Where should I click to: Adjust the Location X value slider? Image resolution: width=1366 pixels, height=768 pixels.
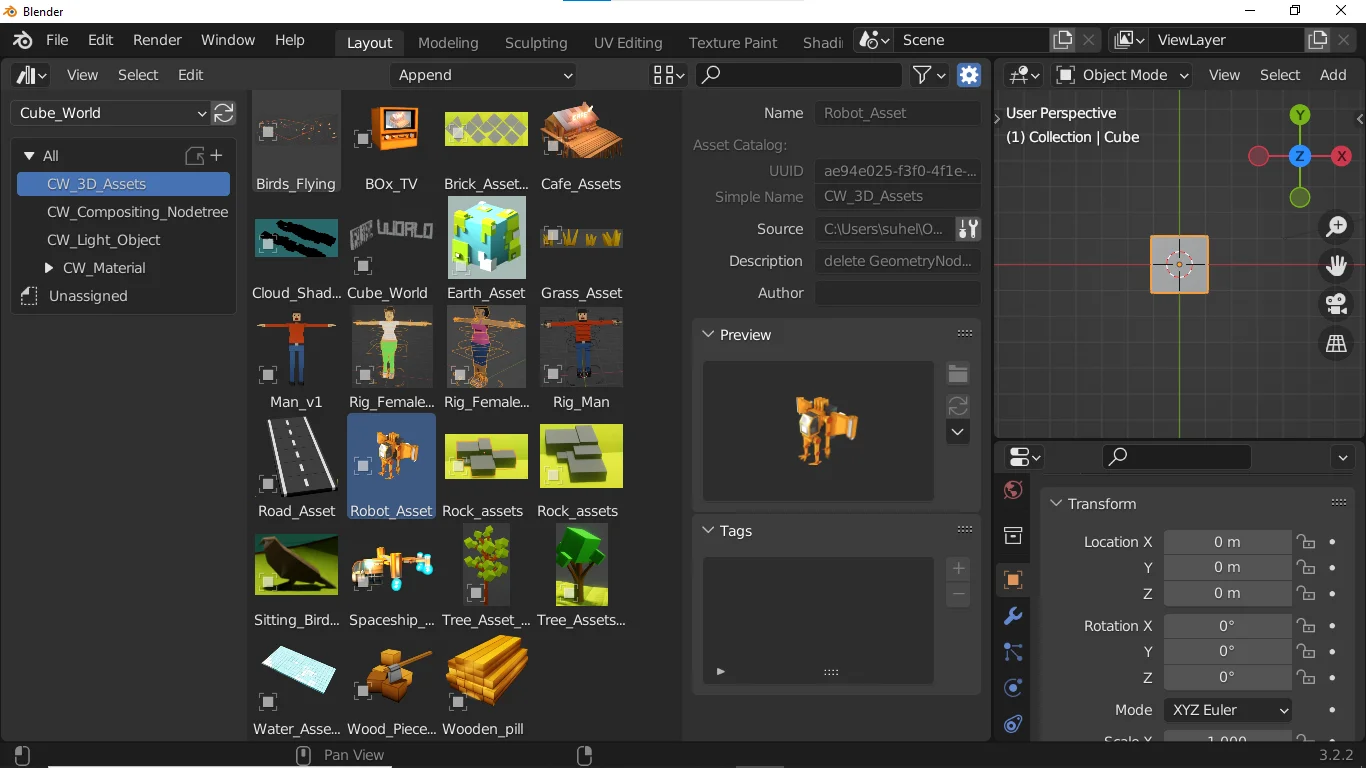1228,541
